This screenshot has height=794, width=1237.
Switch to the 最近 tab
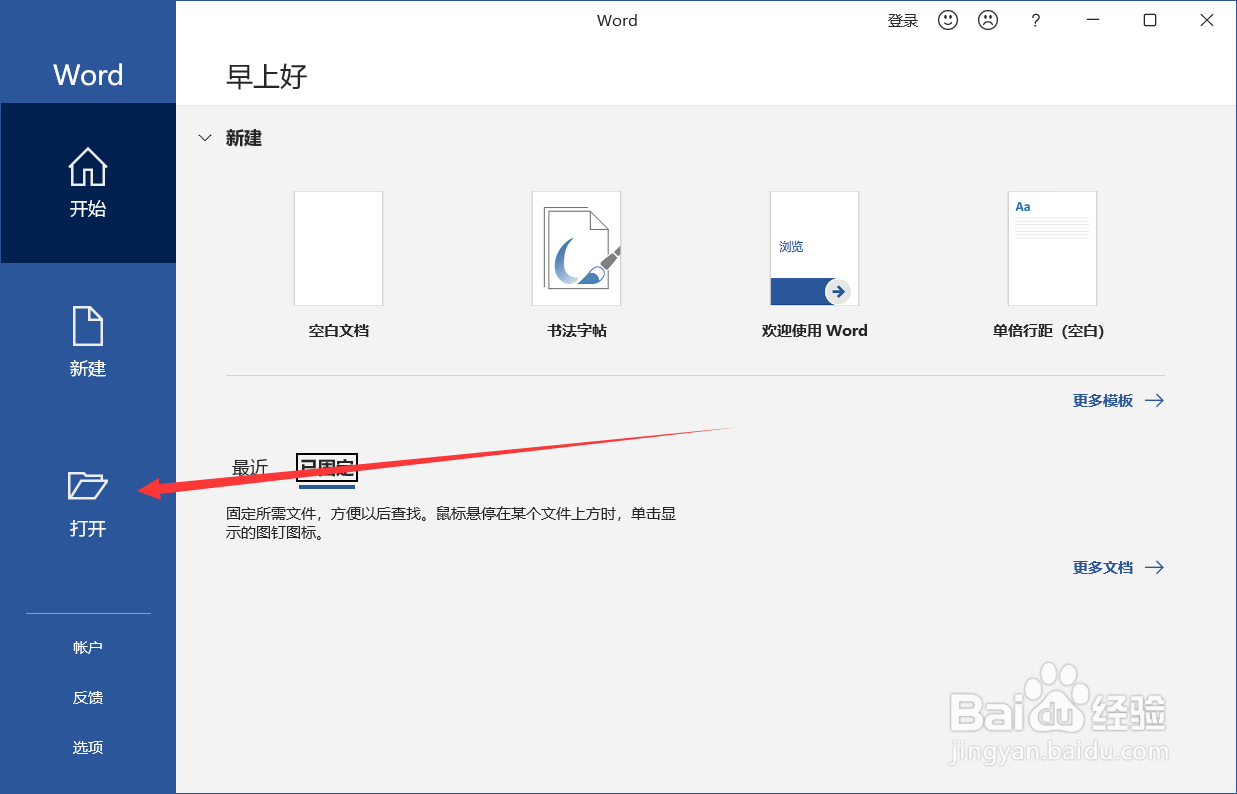249,467
